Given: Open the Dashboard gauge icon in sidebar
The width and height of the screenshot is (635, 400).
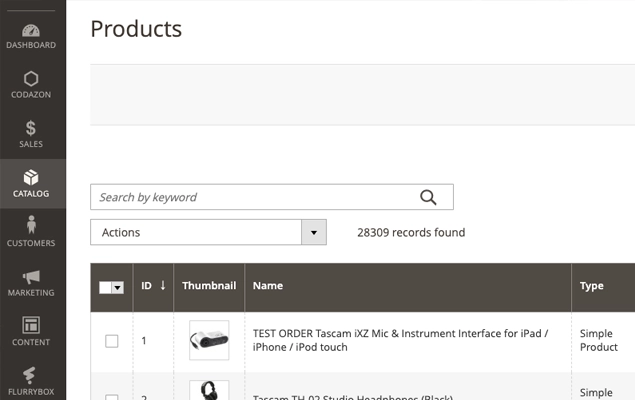Looking at the screenshot, I should 31,31.
